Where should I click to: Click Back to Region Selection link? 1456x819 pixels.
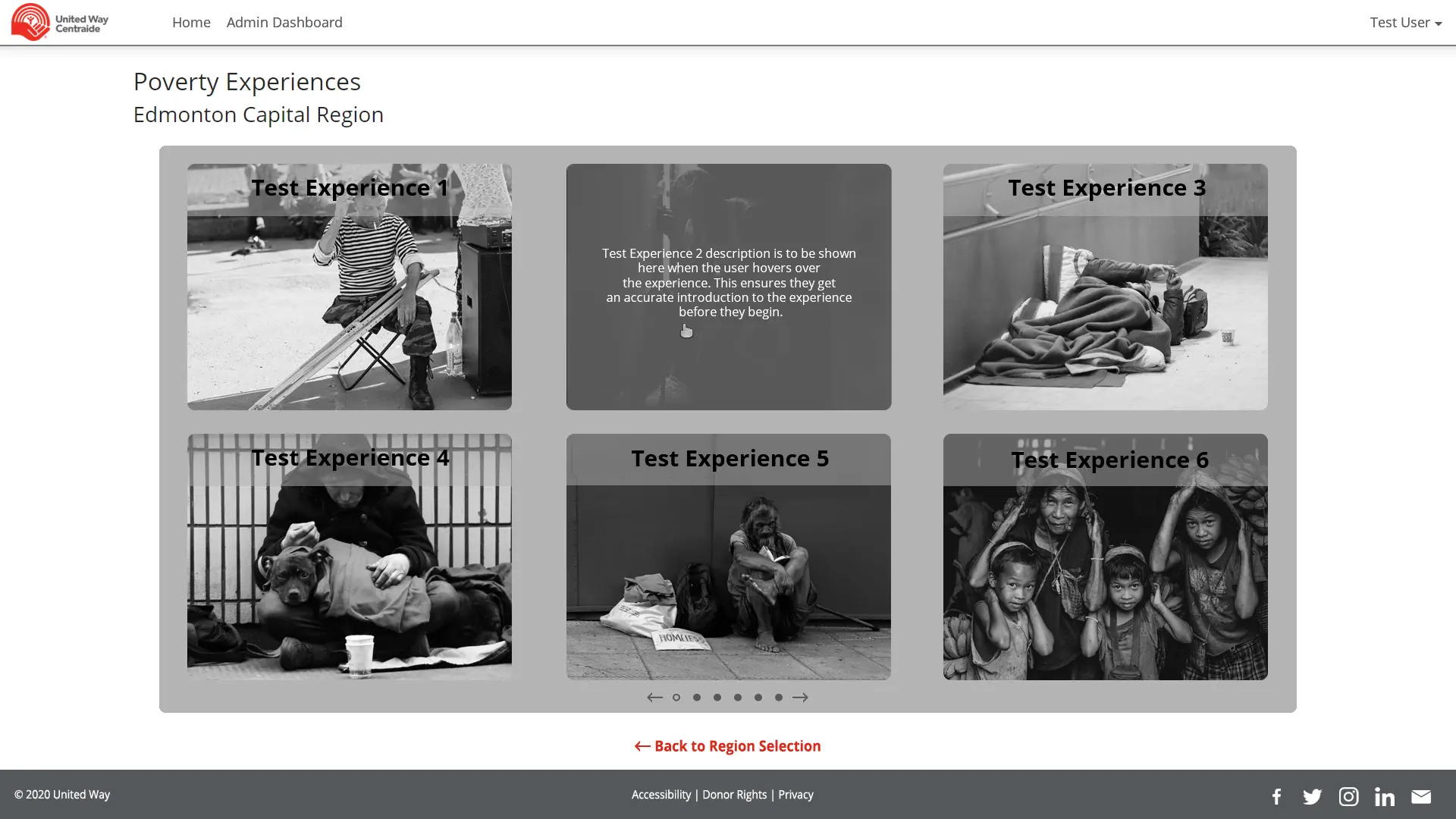click(x=728, y=746)
